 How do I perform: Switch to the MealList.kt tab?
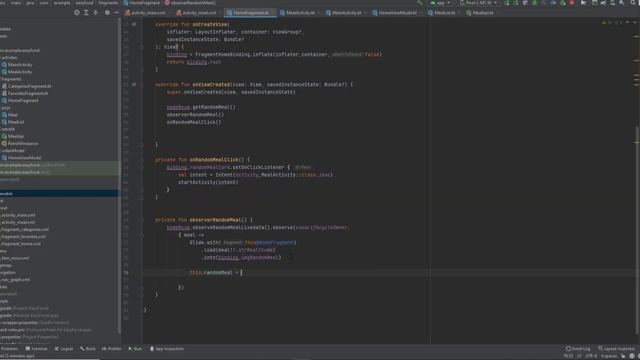pyautogui.click(x=444, y=13)
